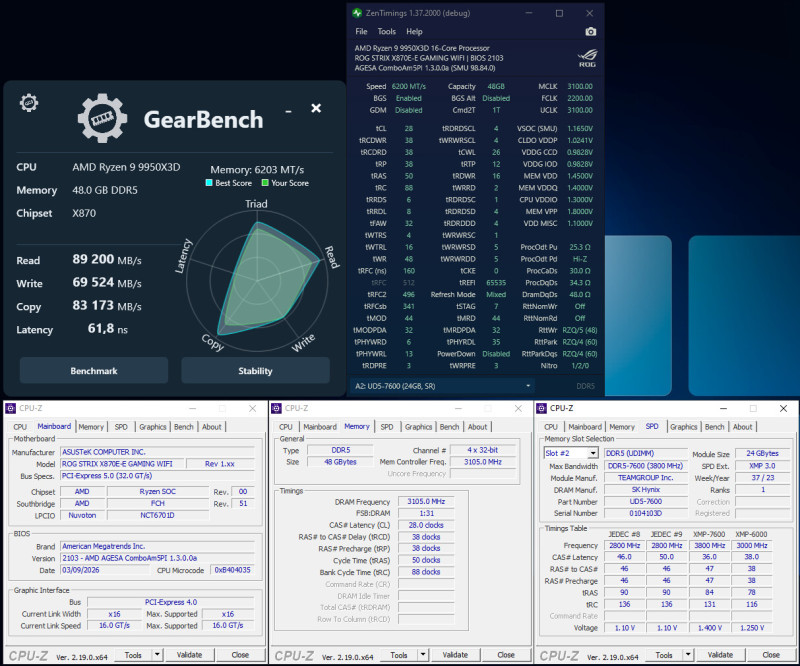Click Tools button in Memory CPU-Z window

(399, 654)
